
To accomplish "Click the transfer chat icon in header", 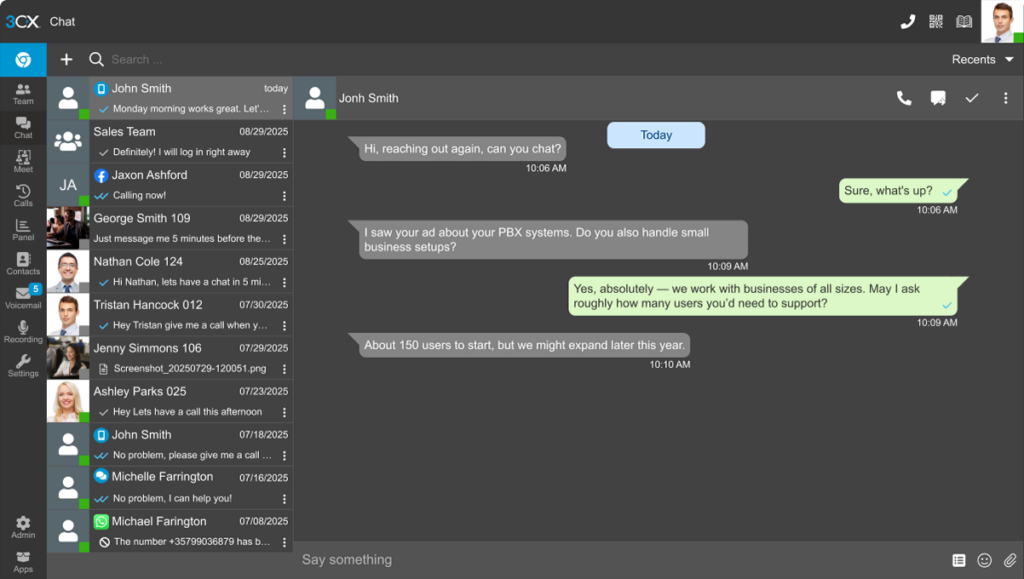I will coord(938,98).
